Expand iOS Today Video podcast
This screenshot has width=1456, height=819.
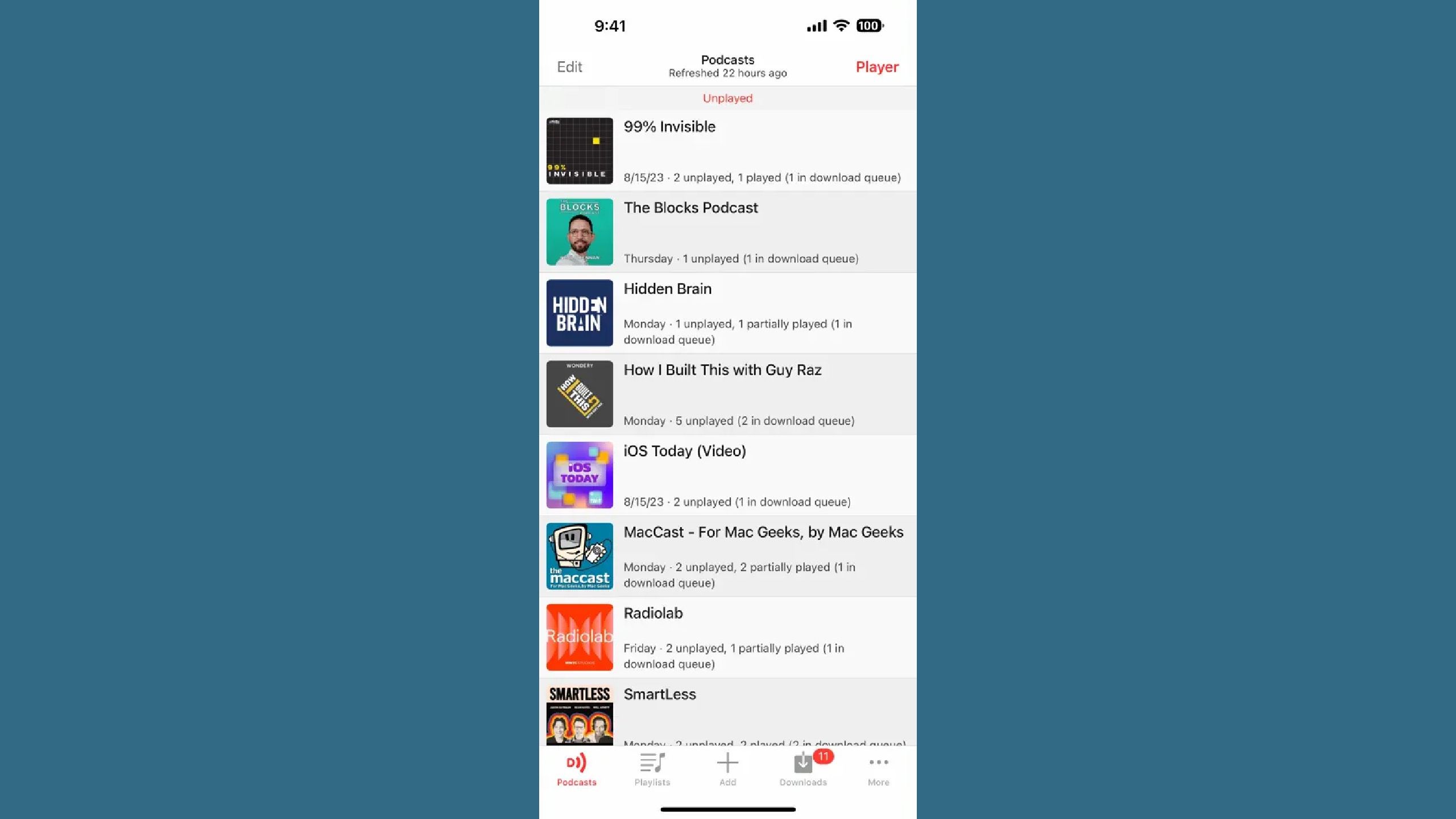(727, 474)
